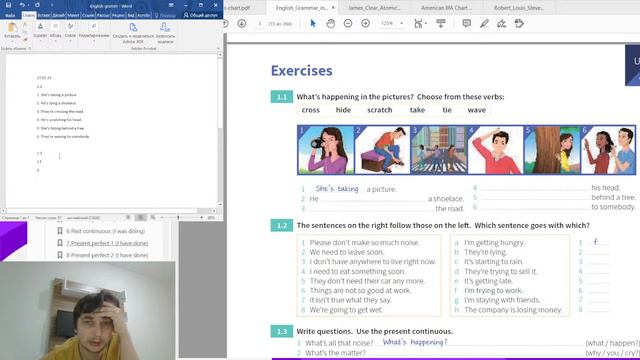Image resolution: width=640 pixels, height=360 pixels.
Task: Close the English_Grammar_in PDF tab
Action: 333,8
